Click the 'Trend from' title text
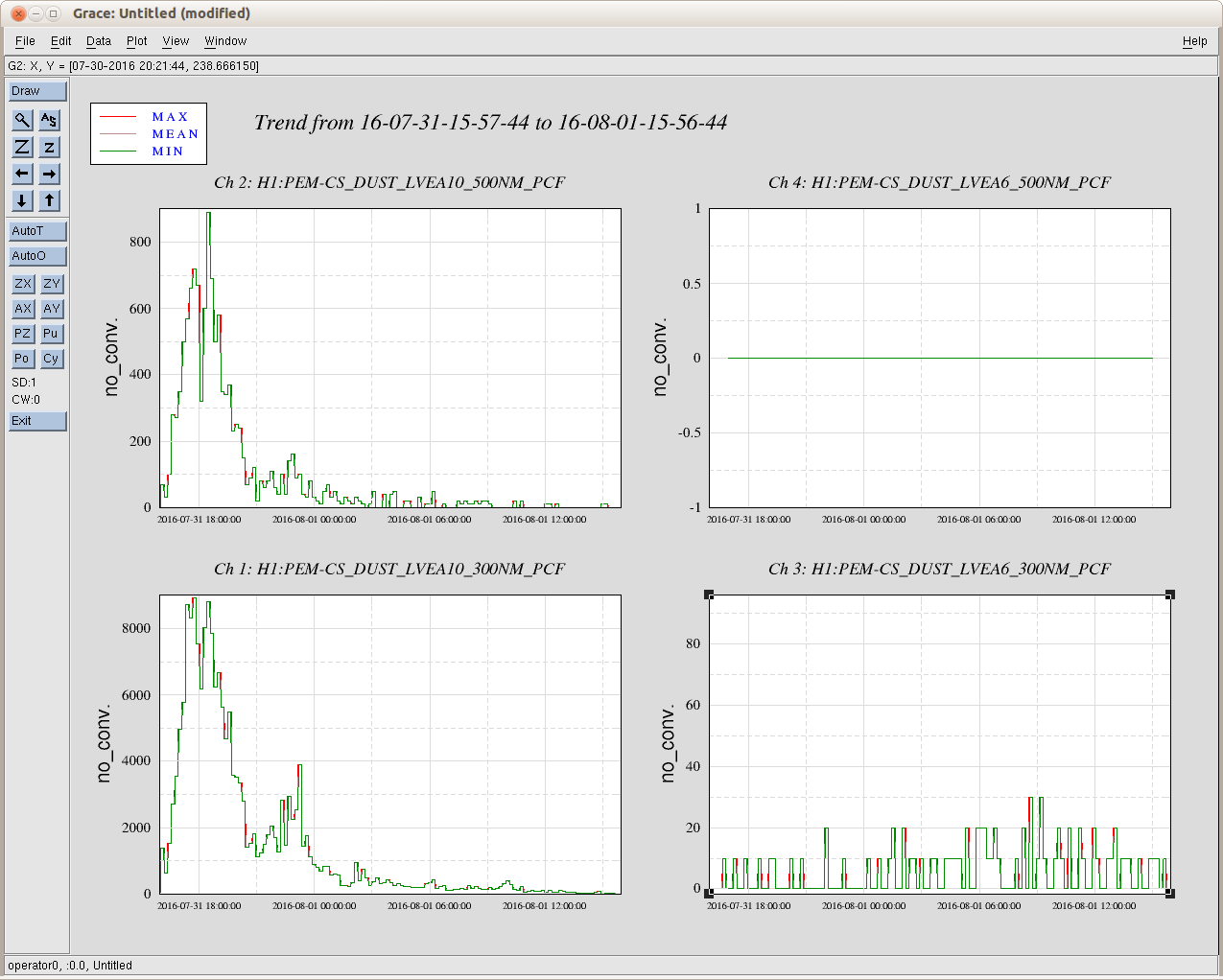This screenshot has height=980, width=1223. tap(491, 123)
